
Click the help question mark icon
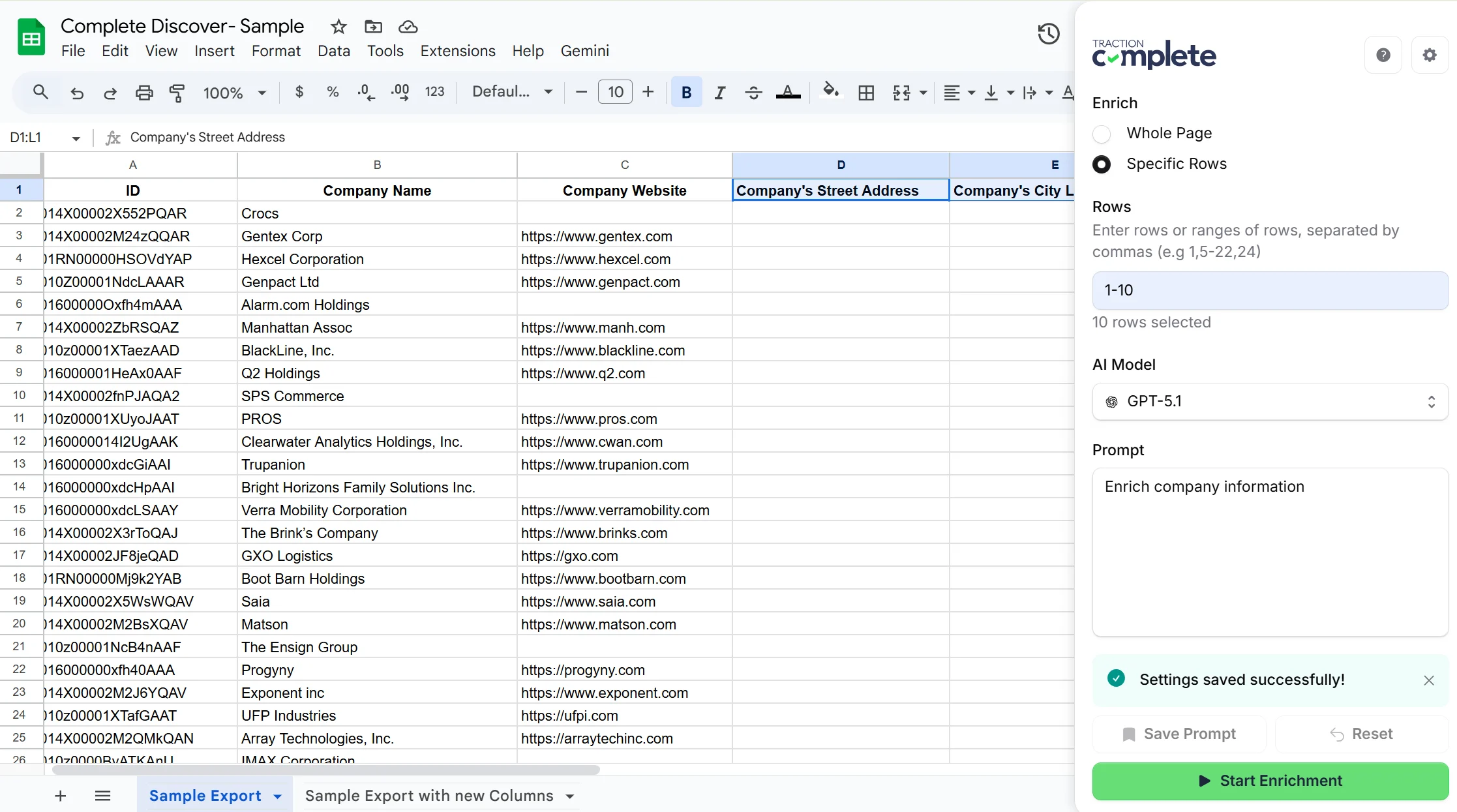1383,55
